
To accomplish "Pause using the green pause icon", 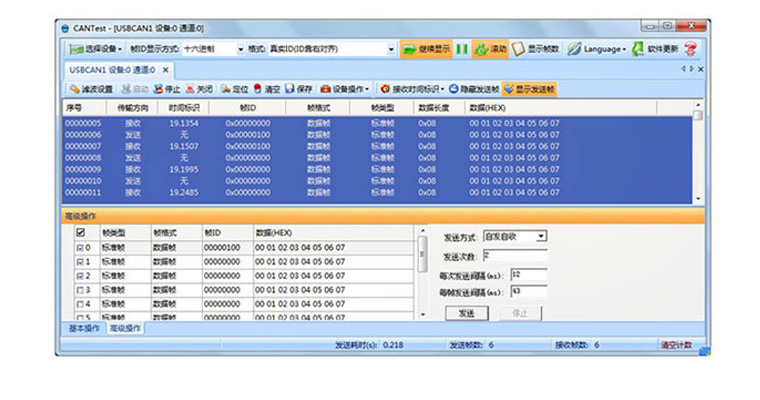I will coord(462,48).
